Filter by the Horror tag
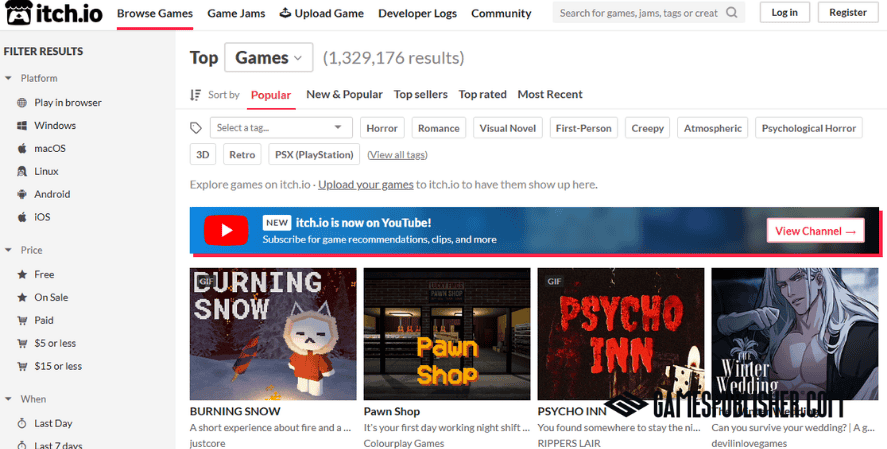 pyautogui.click(x=382, y=128)
